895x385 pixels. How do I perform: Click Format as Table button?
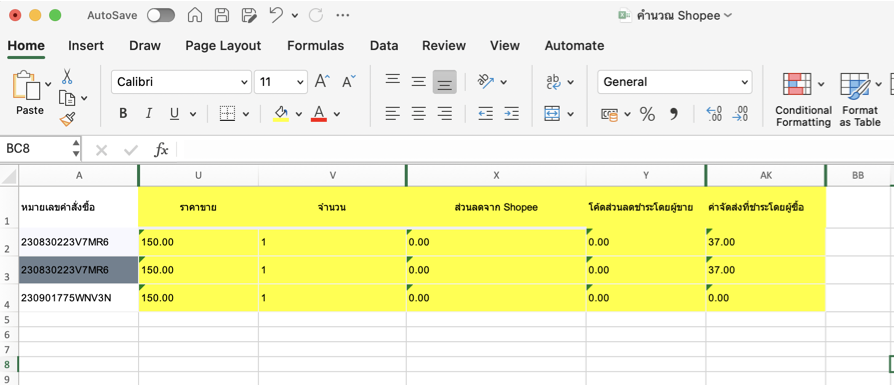[860, 100]
